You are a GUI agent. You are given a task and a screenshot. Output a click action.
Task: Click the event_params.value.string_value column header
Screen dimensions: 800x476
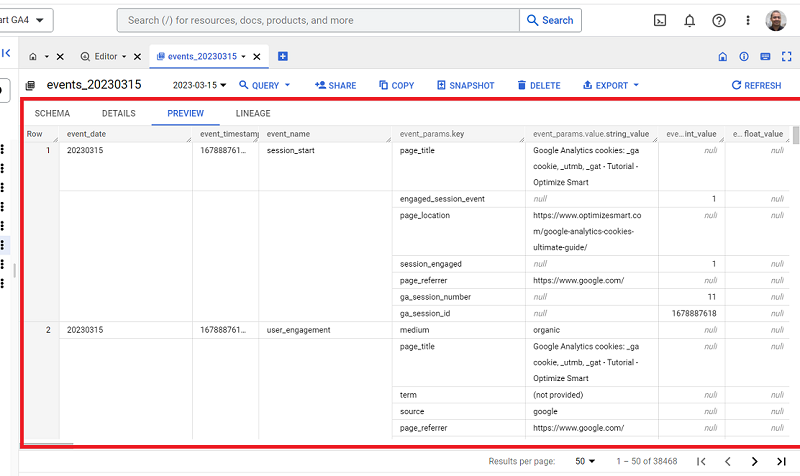(591, 134)
